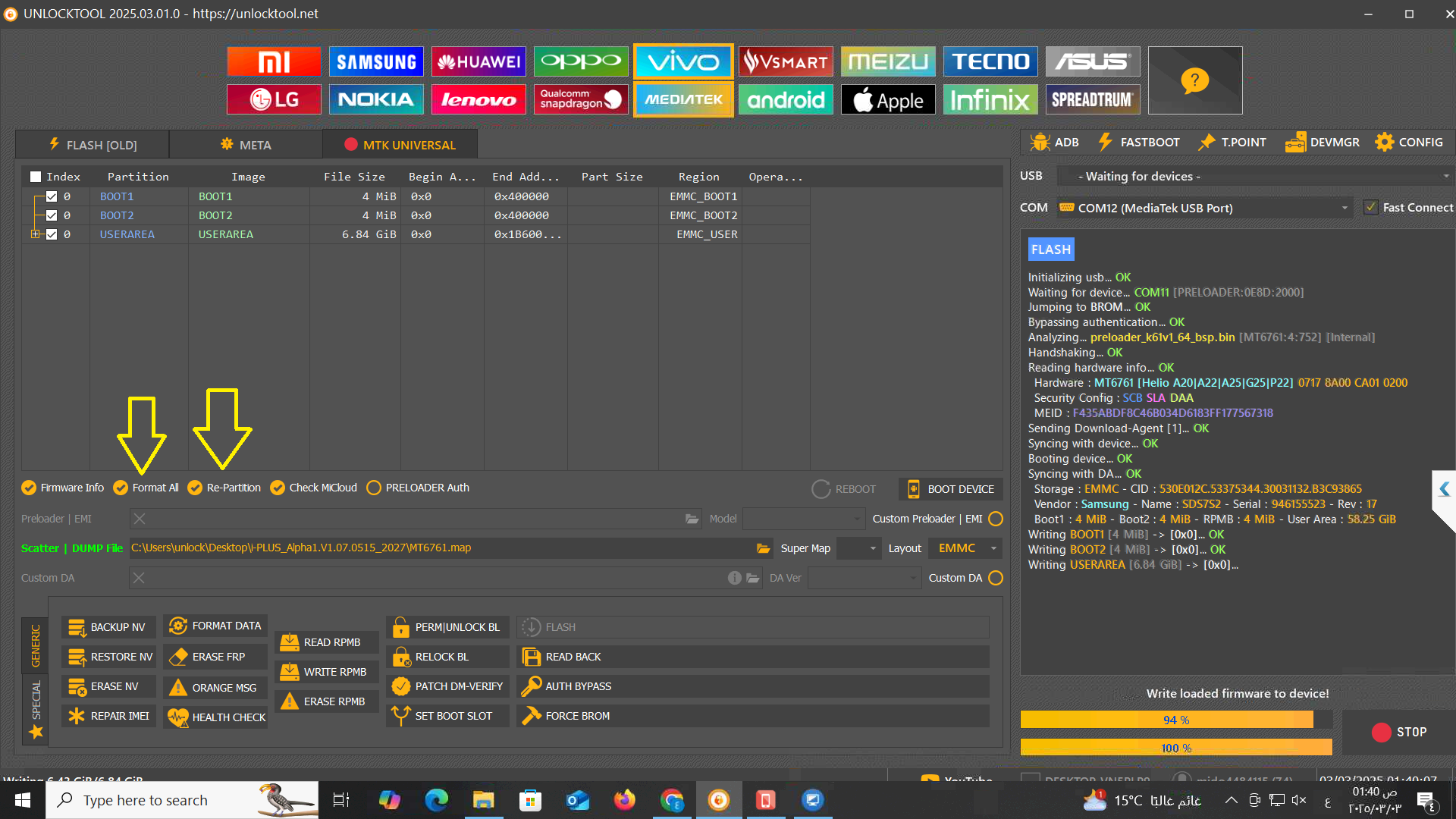1456x819 pixels.
Task: Toggle the Firmware Info option
Action: [63, 488]
